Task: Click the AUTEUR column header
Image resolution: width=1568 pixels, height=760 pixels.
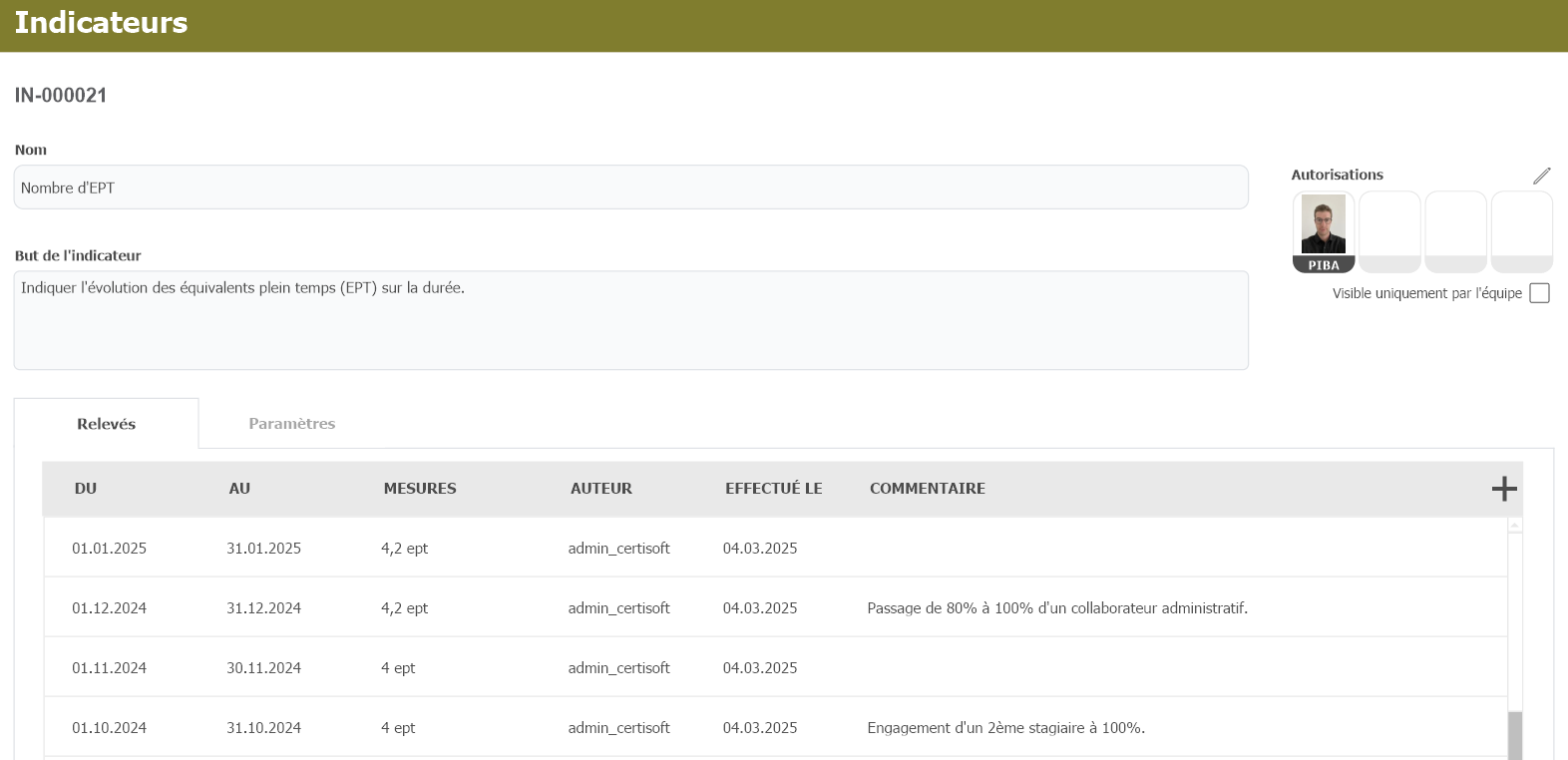Action: tap(600, 489)
